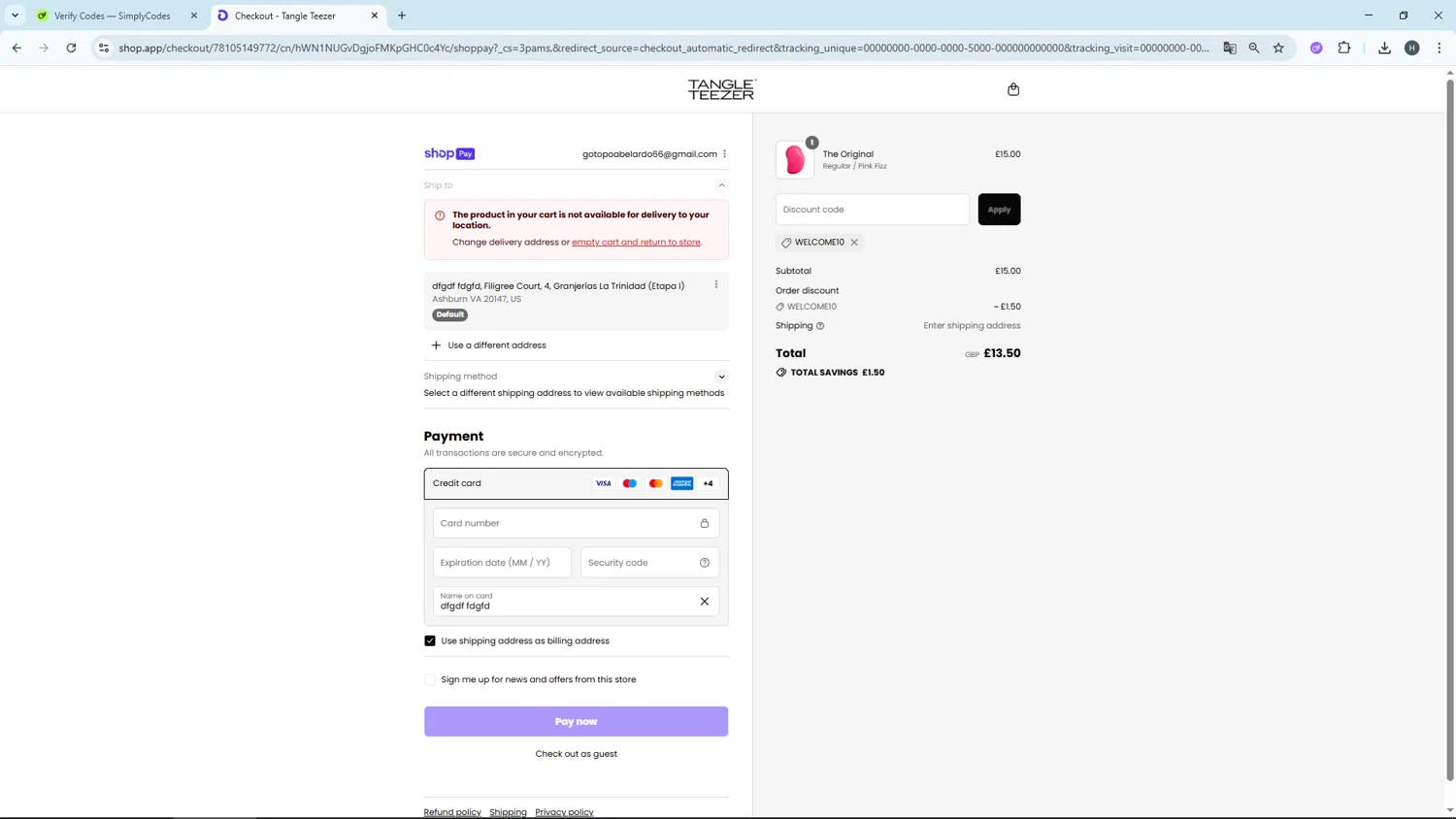The width and height of the screenshot is (1456, 819).
Task: Click the +4 more card types badge
Action: (709, 483)
